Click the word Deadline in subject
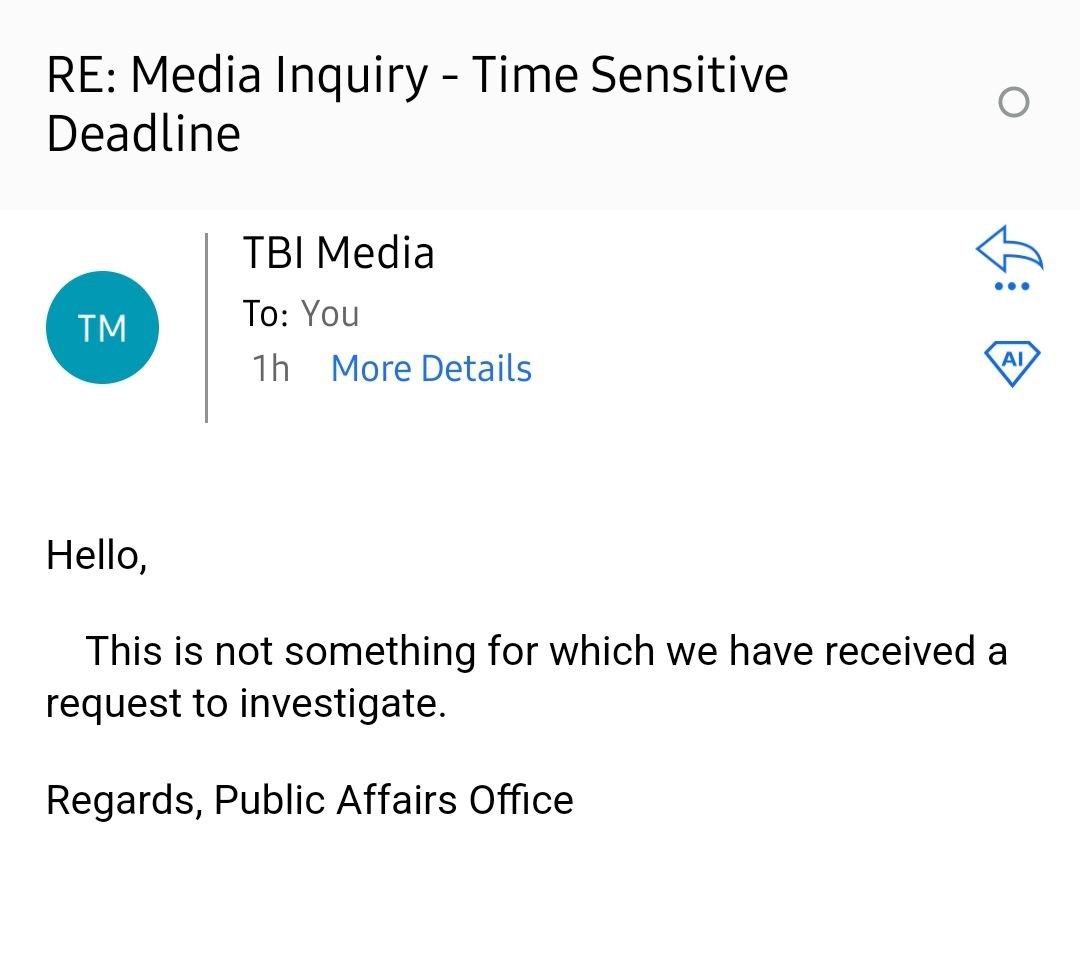 [x=143, y=134]
